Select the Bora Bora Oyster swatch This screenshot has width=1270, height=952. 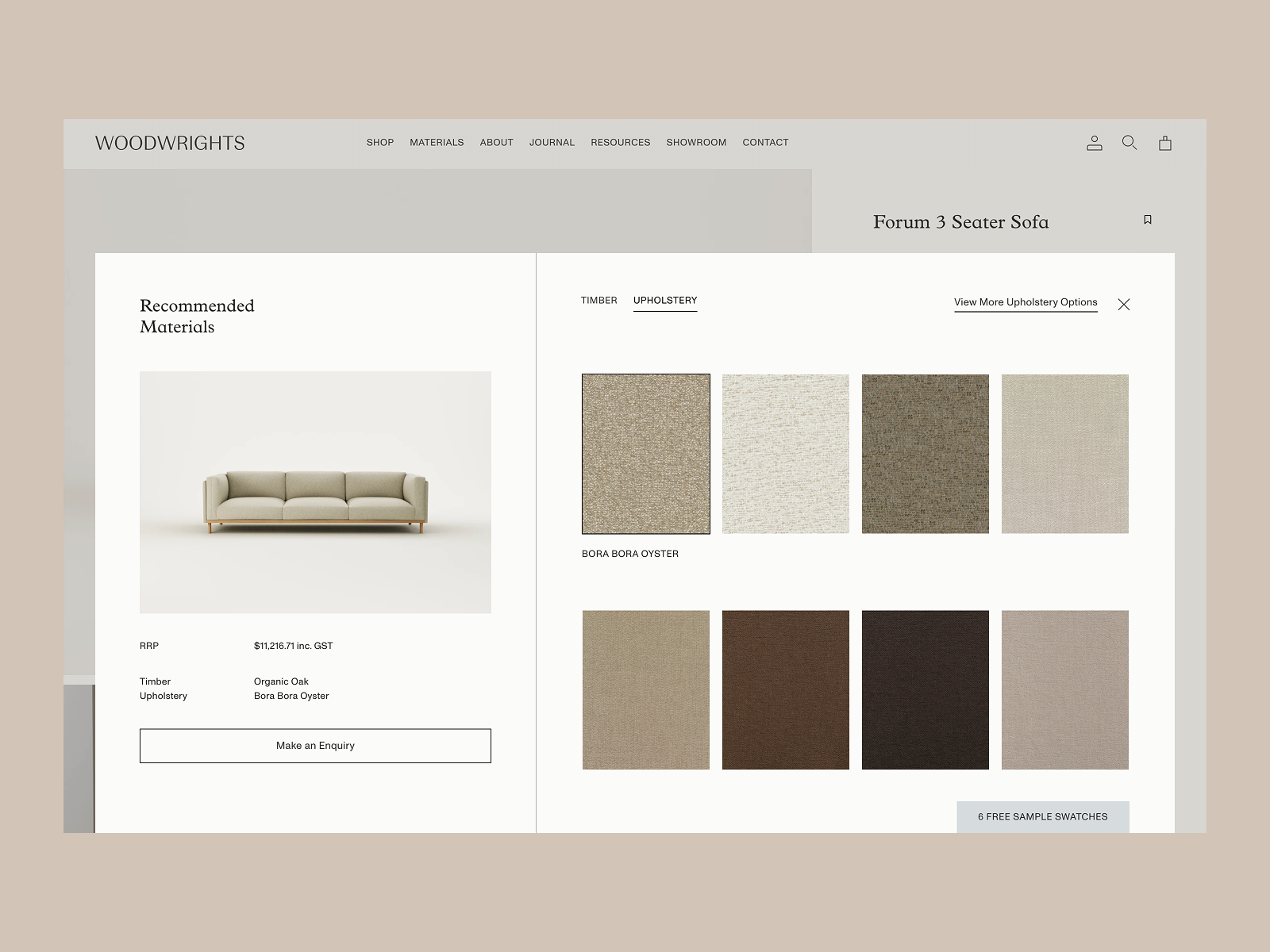[646, 454]
